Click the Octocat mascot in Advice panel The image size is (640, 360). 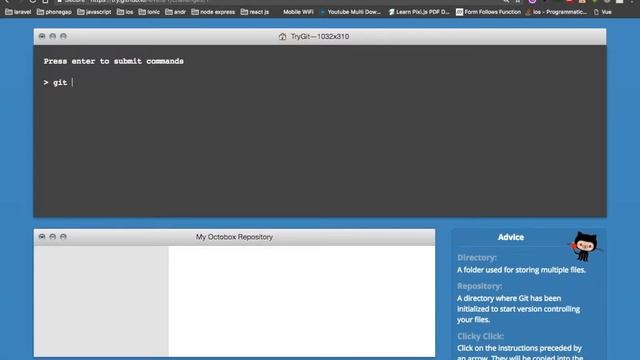pyautogui.click(x=585, y=246)
